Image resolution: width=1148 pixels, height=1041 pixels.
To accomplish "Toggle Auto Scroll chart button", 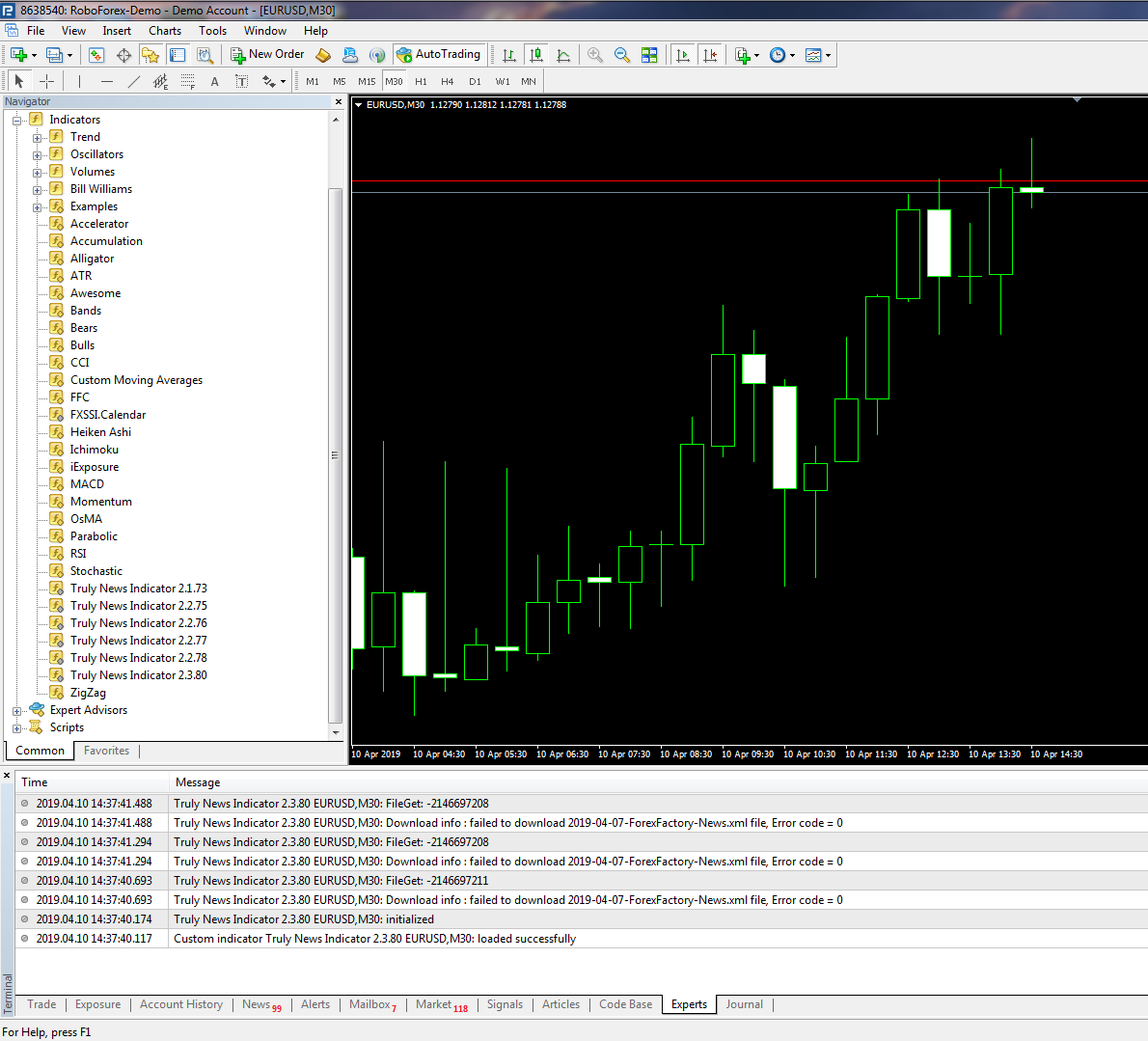I will pyautogui.click(x=682, y=55).
